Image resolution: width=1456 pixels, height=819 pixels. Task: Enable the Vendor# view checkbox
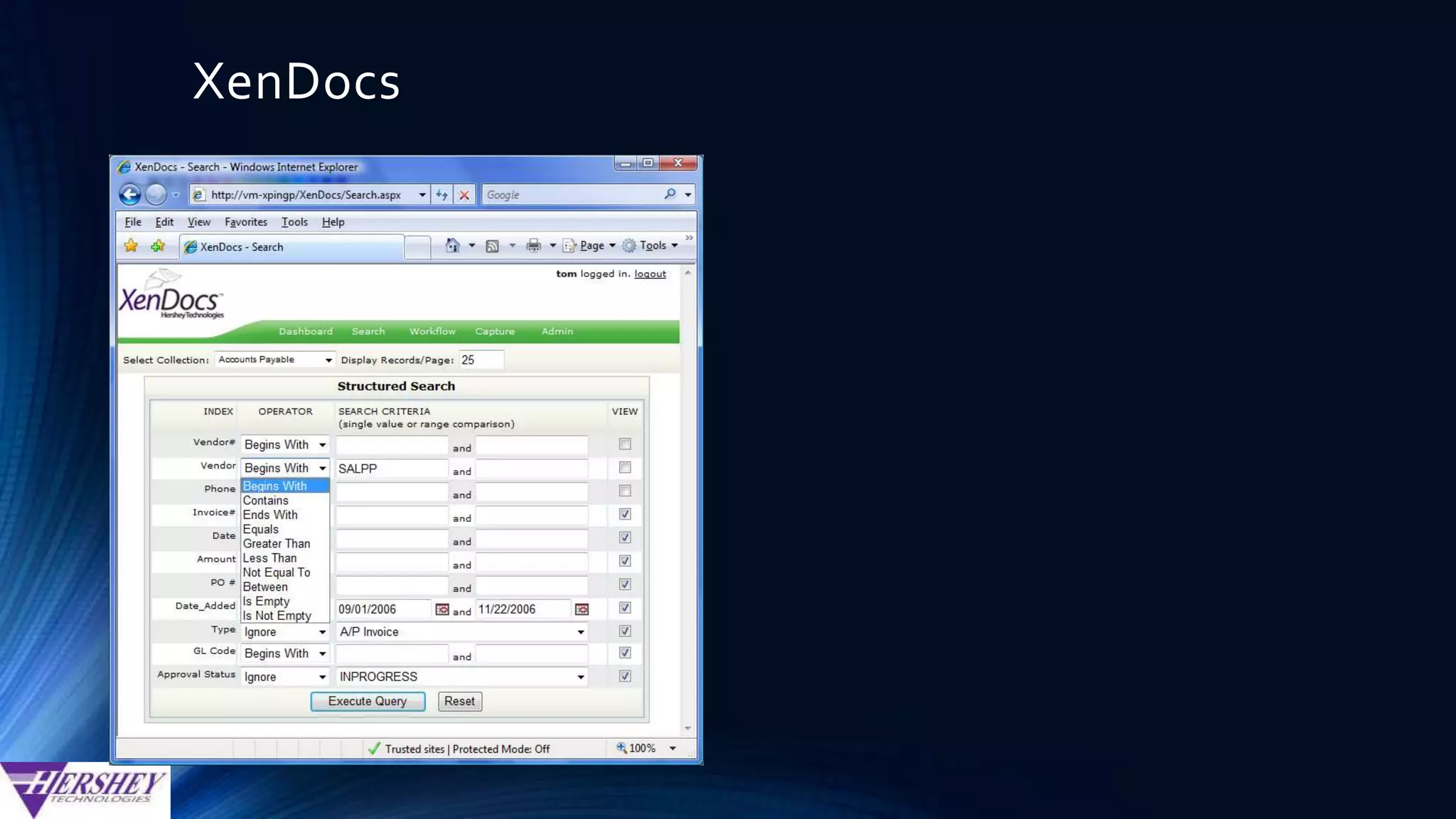tap(625, 444)
